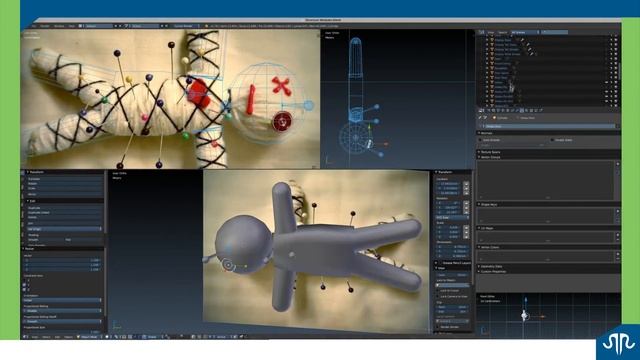Enable Constraint Axis X checkbox
The width and height of the screenshot is (640, 360).
[x=24, y=280]
